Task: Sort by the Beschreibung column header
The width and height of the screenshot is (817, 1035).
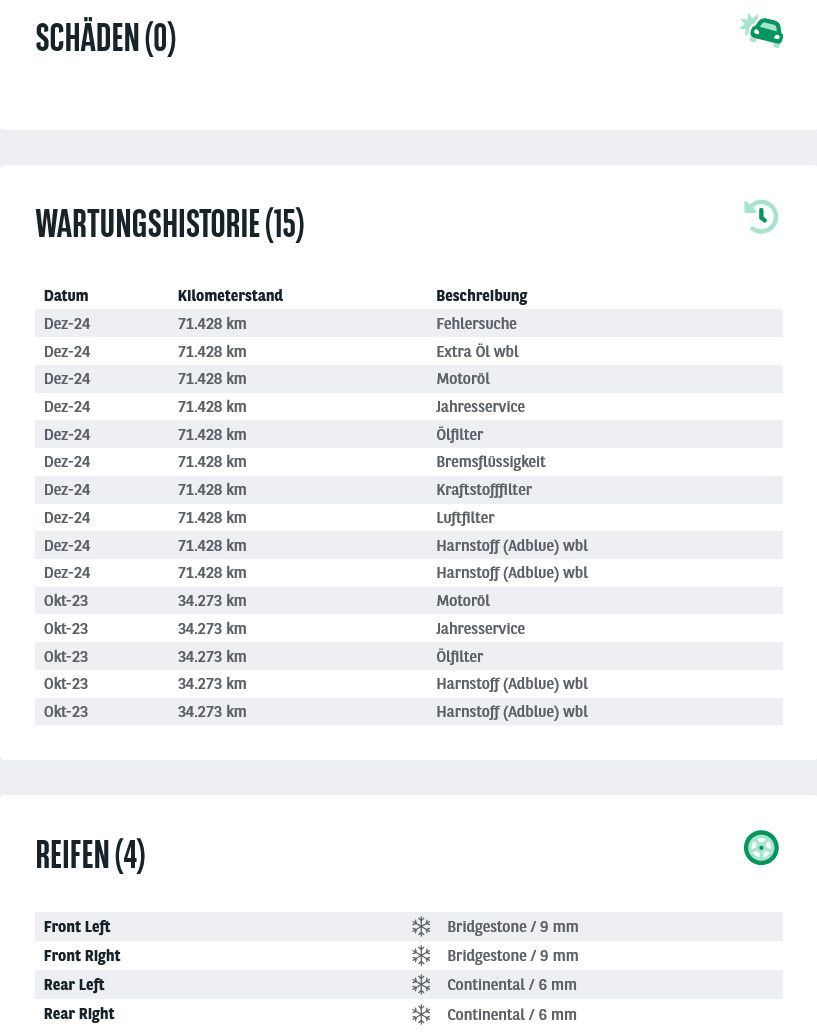Action: click(481, 296)
